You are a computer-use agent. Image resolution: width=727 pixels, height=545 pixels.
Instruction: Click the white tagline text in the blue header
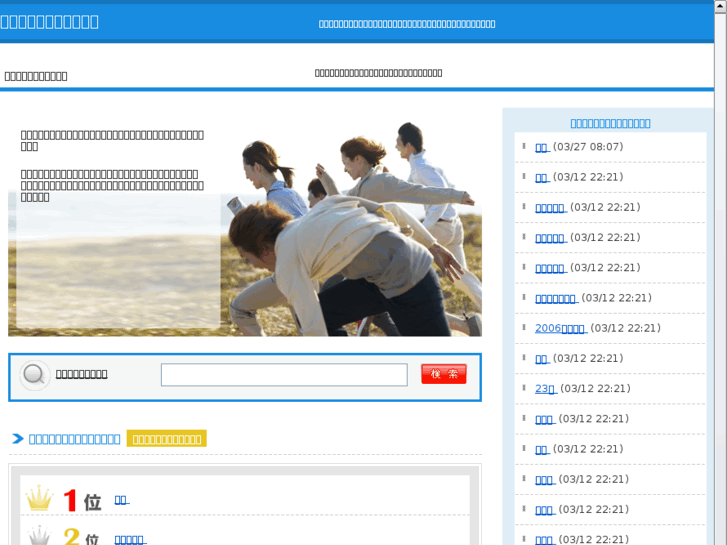click(x=407, y=24)
